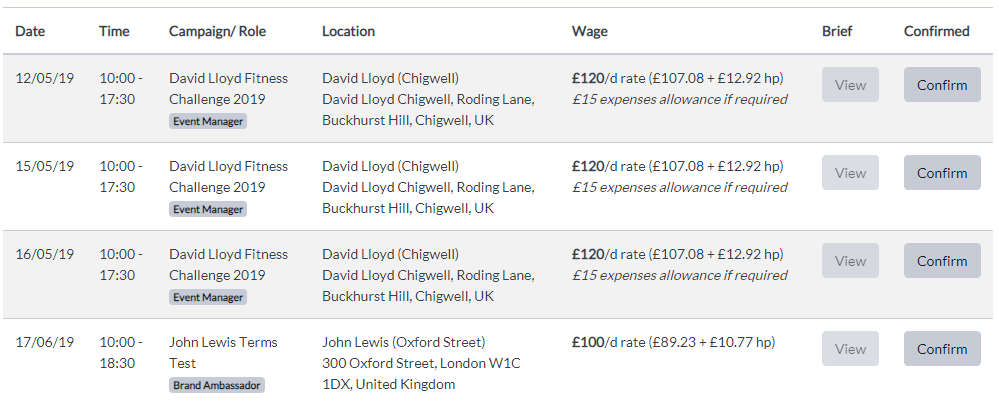
Task: Click the Brand Ambassador role tag
Action: [x=217, y=385]
